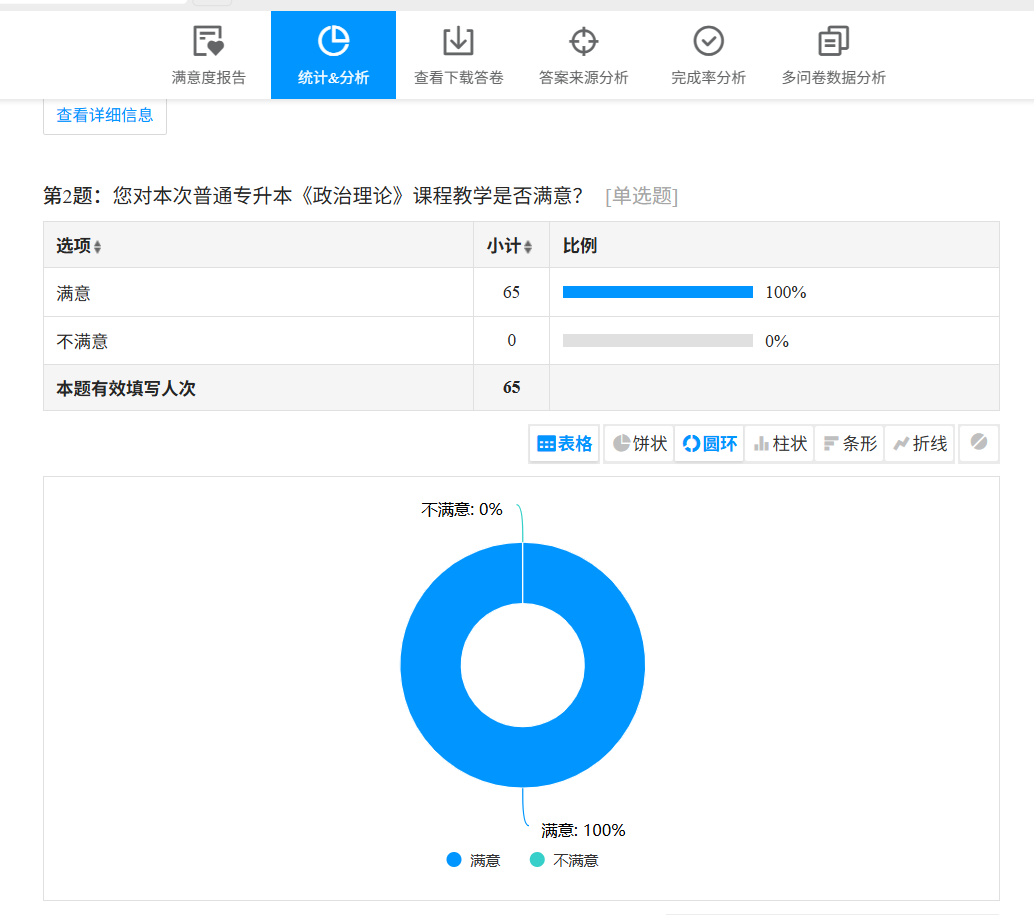Screen dimensions: 1034x915
Task: Sort by 选项 column arrows
Action: click(97, 247)
